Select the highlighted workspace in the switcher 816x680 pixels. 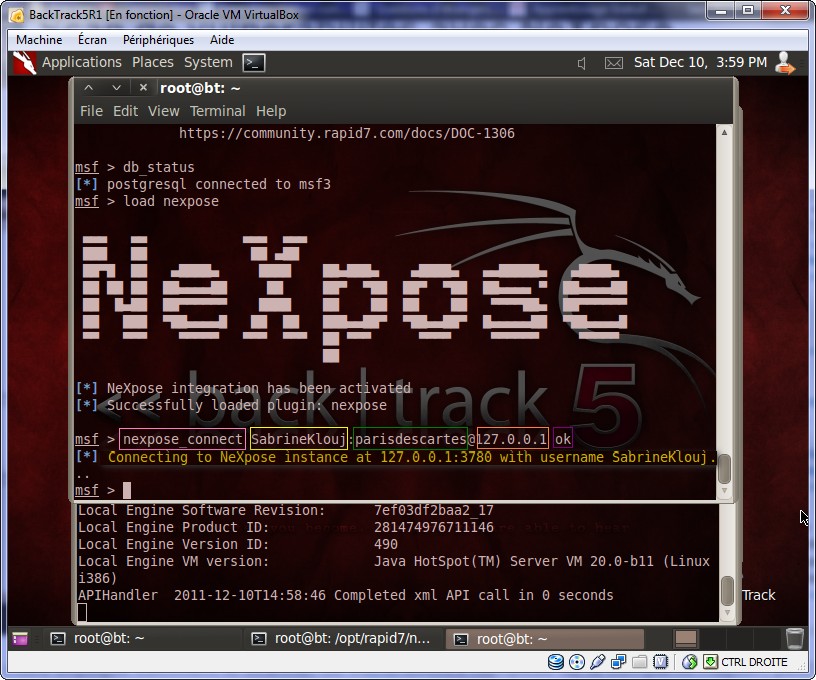685,638
